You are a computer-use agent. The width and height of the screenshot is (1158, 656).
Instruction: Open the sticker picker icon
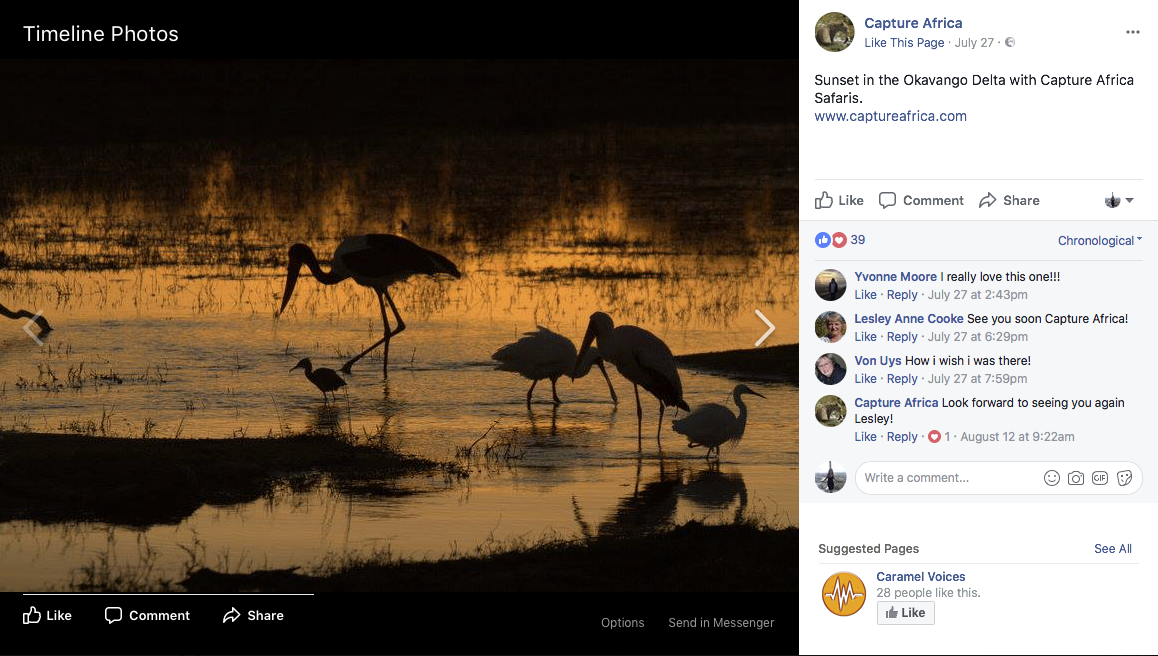click(1124, 478)
